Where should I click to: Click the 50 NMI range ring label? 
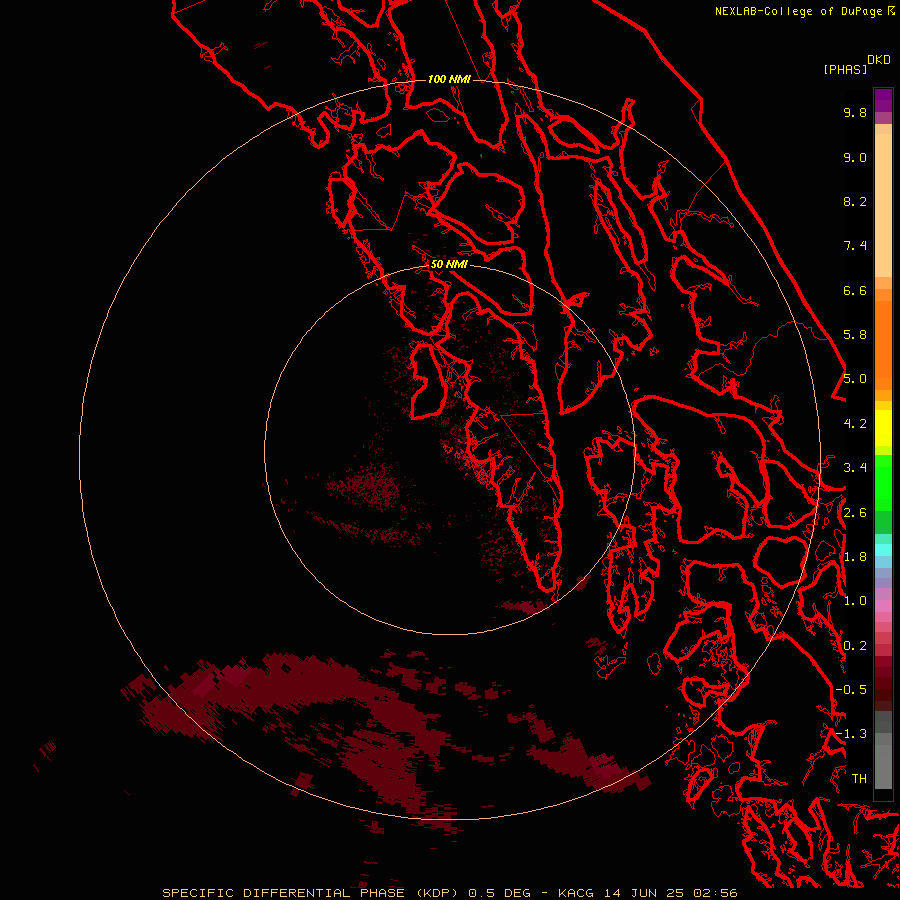(x=449, y=264)
